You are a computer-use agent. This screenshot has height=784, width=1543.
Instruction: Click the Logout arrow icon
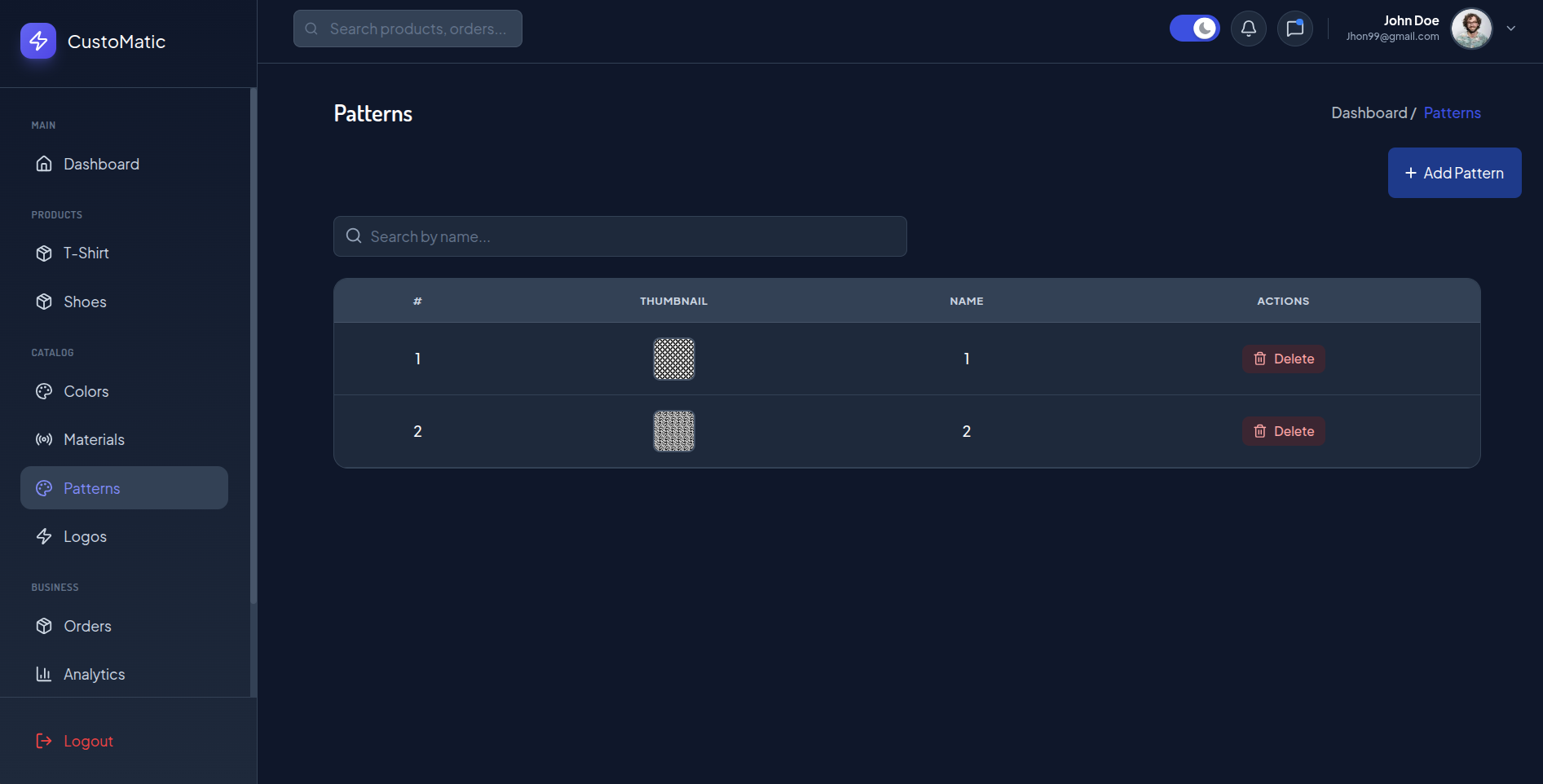[44, 741]
